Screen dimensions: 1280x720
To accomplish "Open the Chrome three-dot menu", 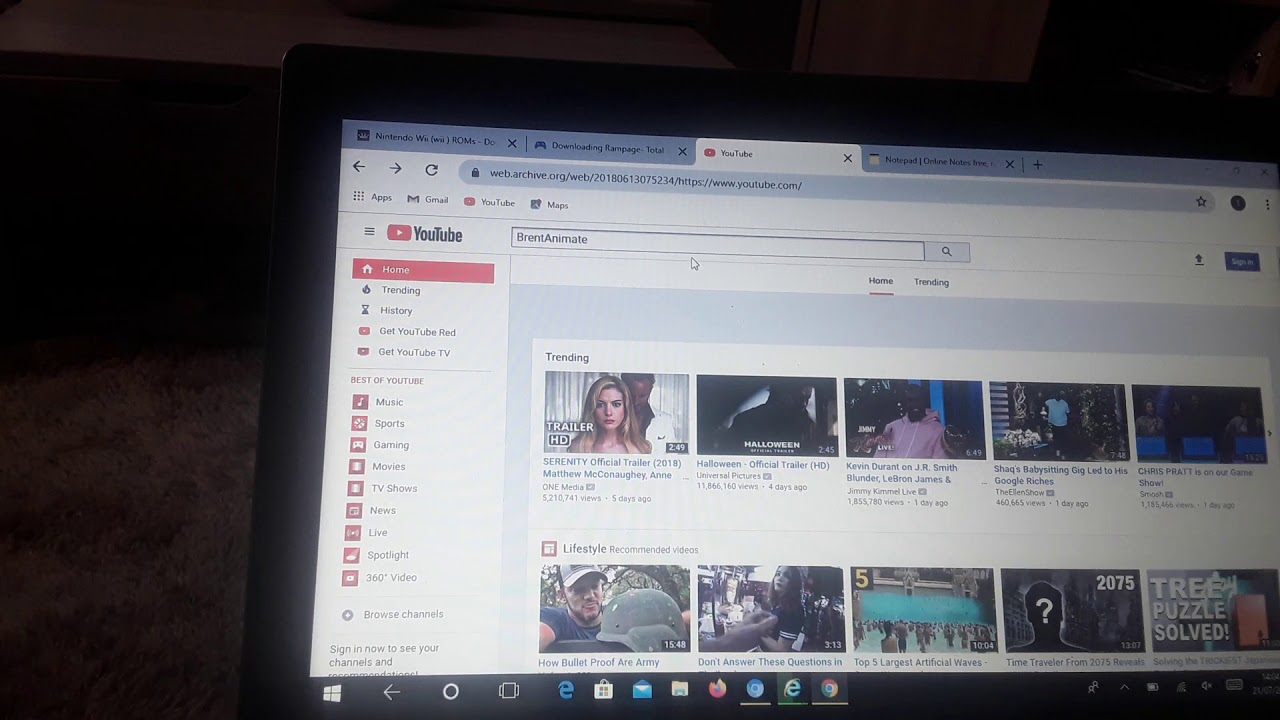I will click(x=1267, y=204).
